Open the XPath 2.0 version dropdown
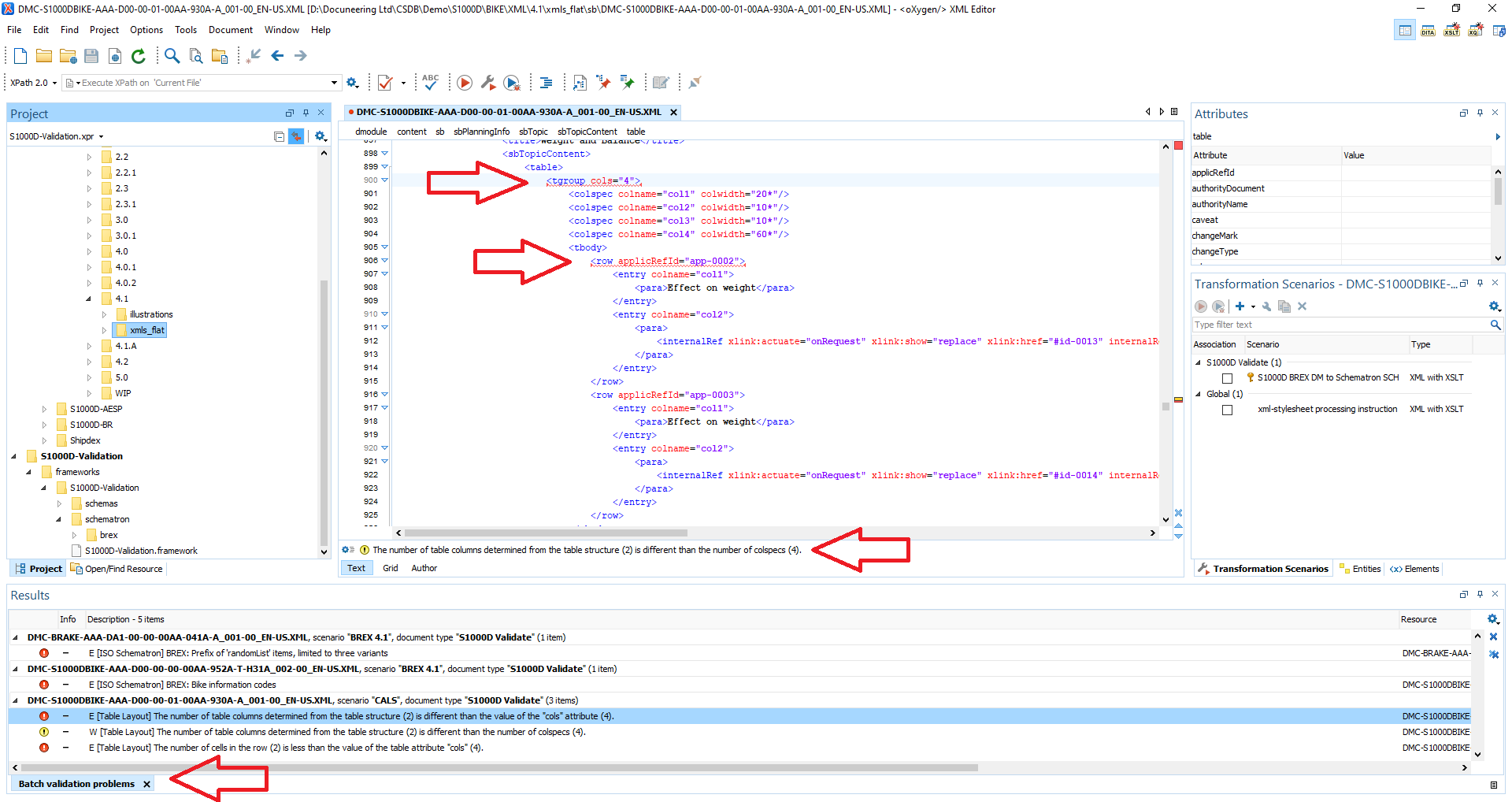This screenshot has width=1512, height=802. coord(34,83)
